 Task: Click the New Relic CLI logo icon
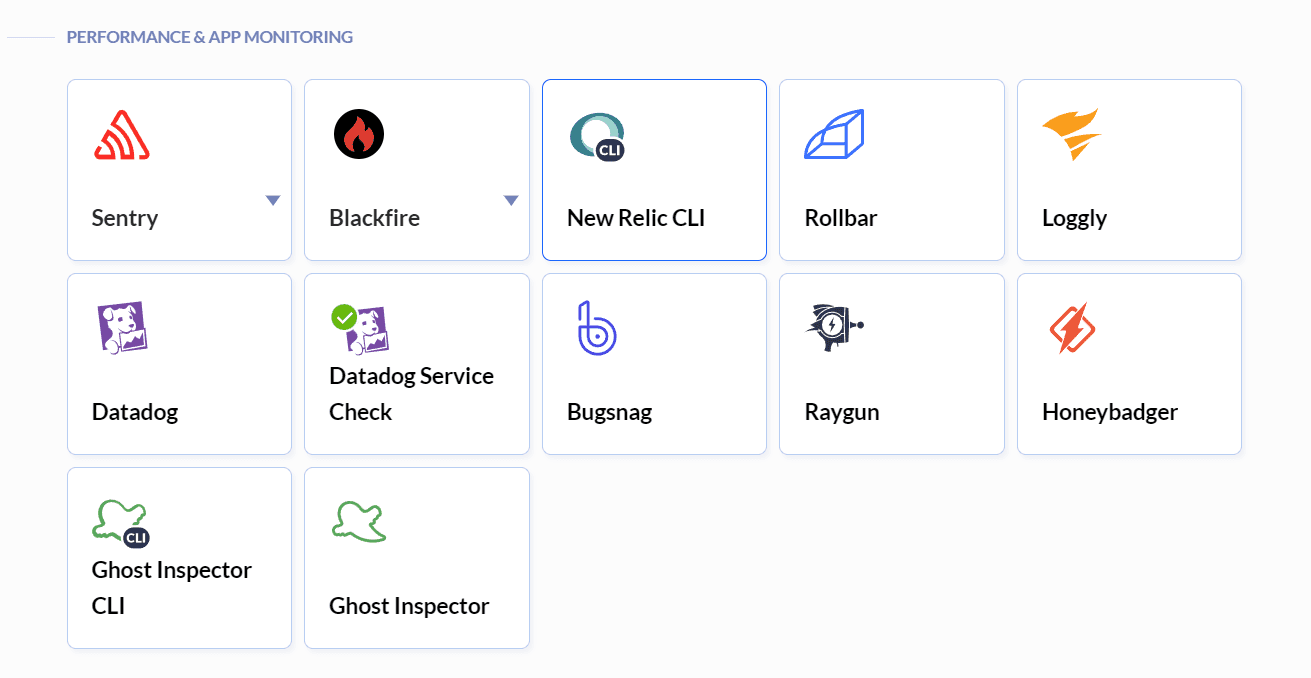(x=597, y=136)
